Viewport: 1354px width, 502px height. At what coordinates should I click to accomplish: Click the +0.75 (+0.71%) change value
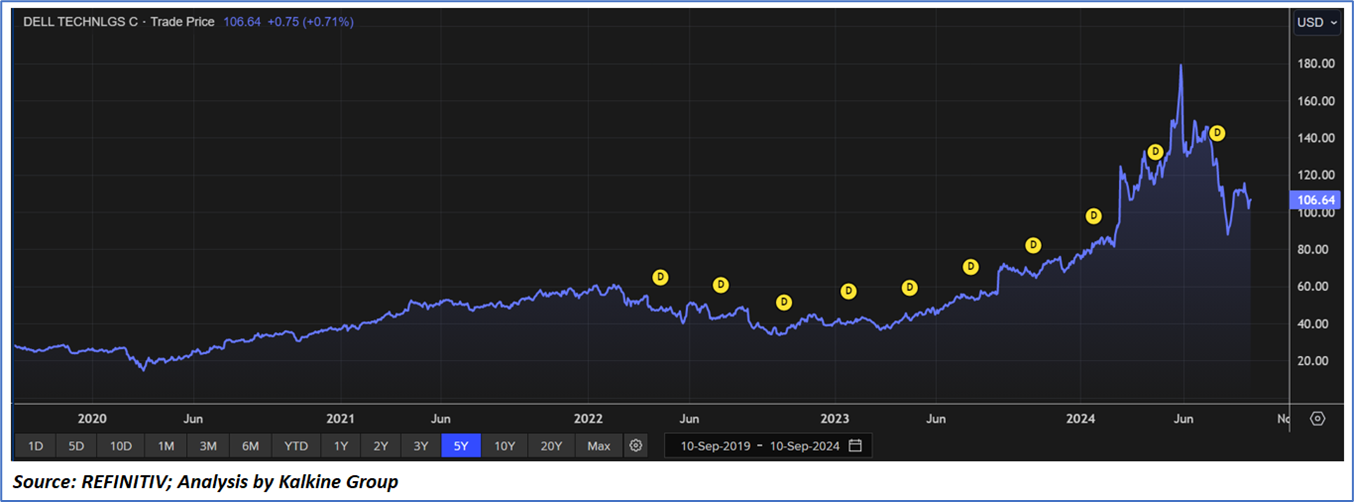pos(309,22)
